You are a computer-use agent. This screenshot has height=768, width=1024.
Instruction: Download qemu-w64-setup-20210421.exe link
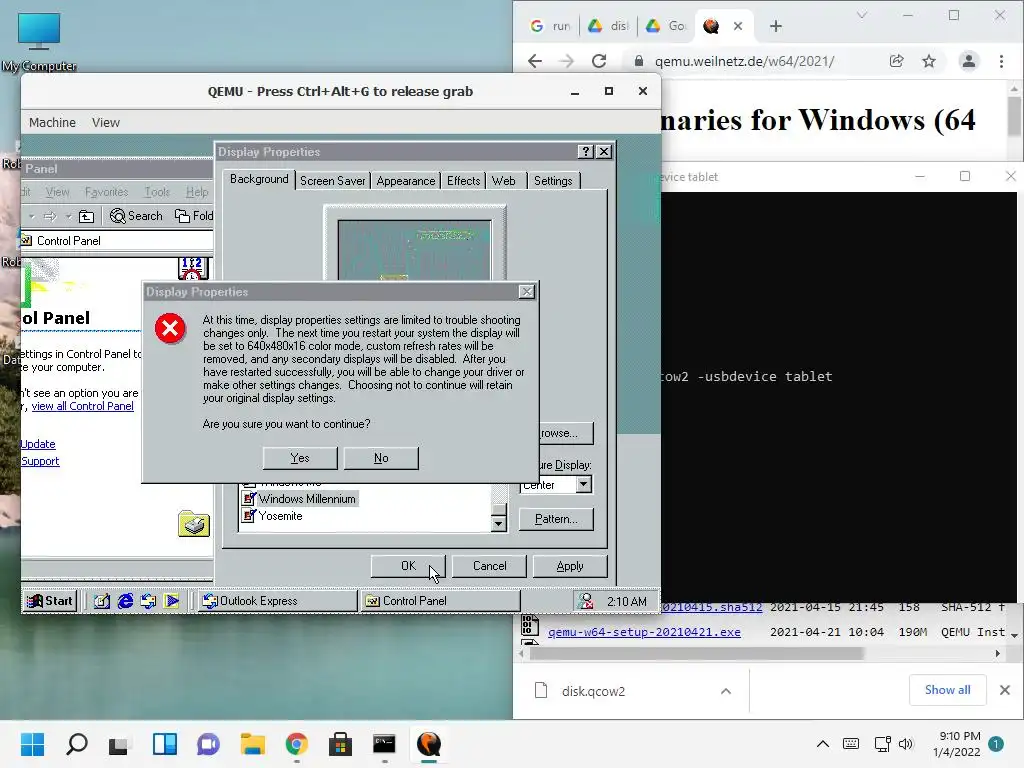(x=644, y=632)
